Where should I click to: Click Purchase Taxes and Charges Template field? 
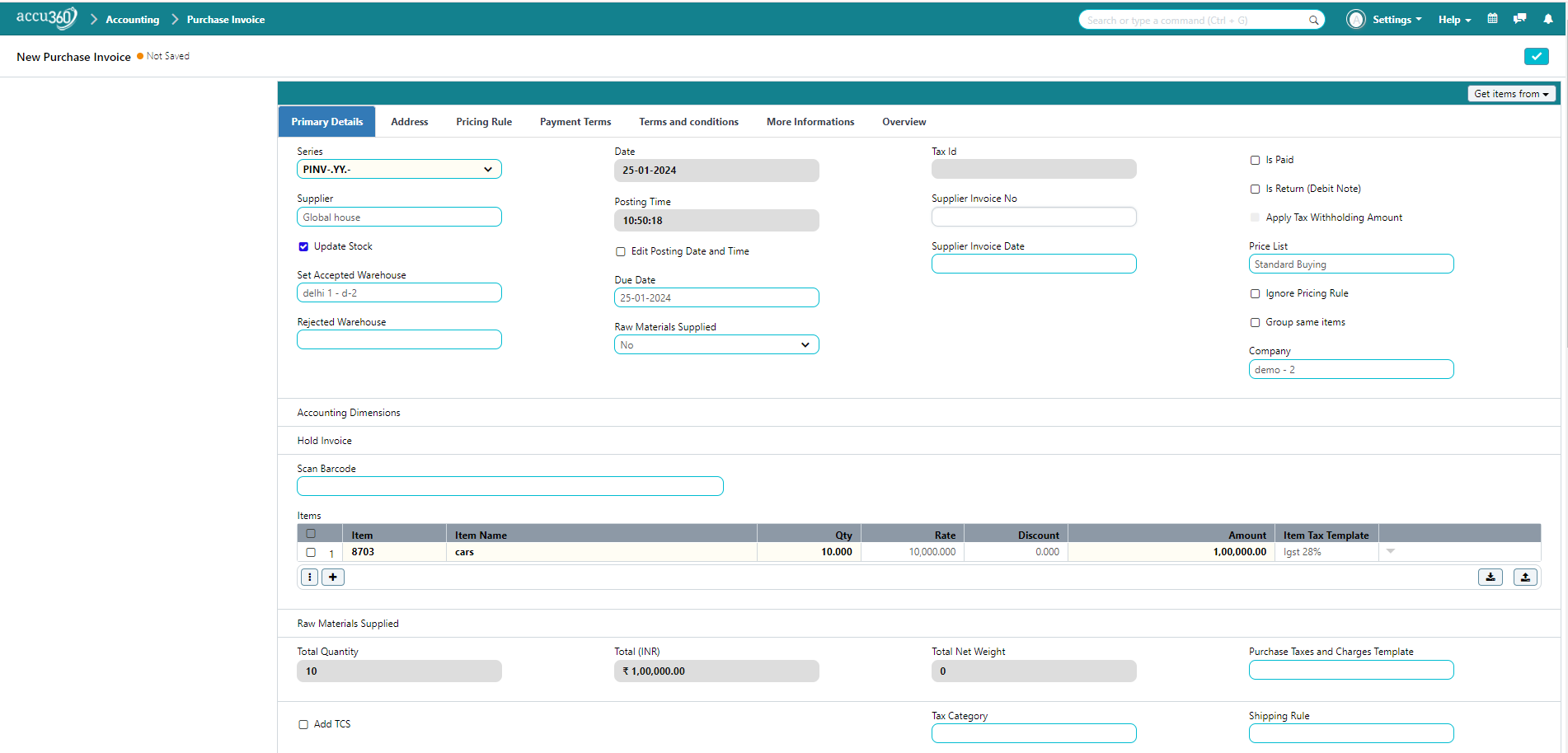click(x=1351, y=670)
